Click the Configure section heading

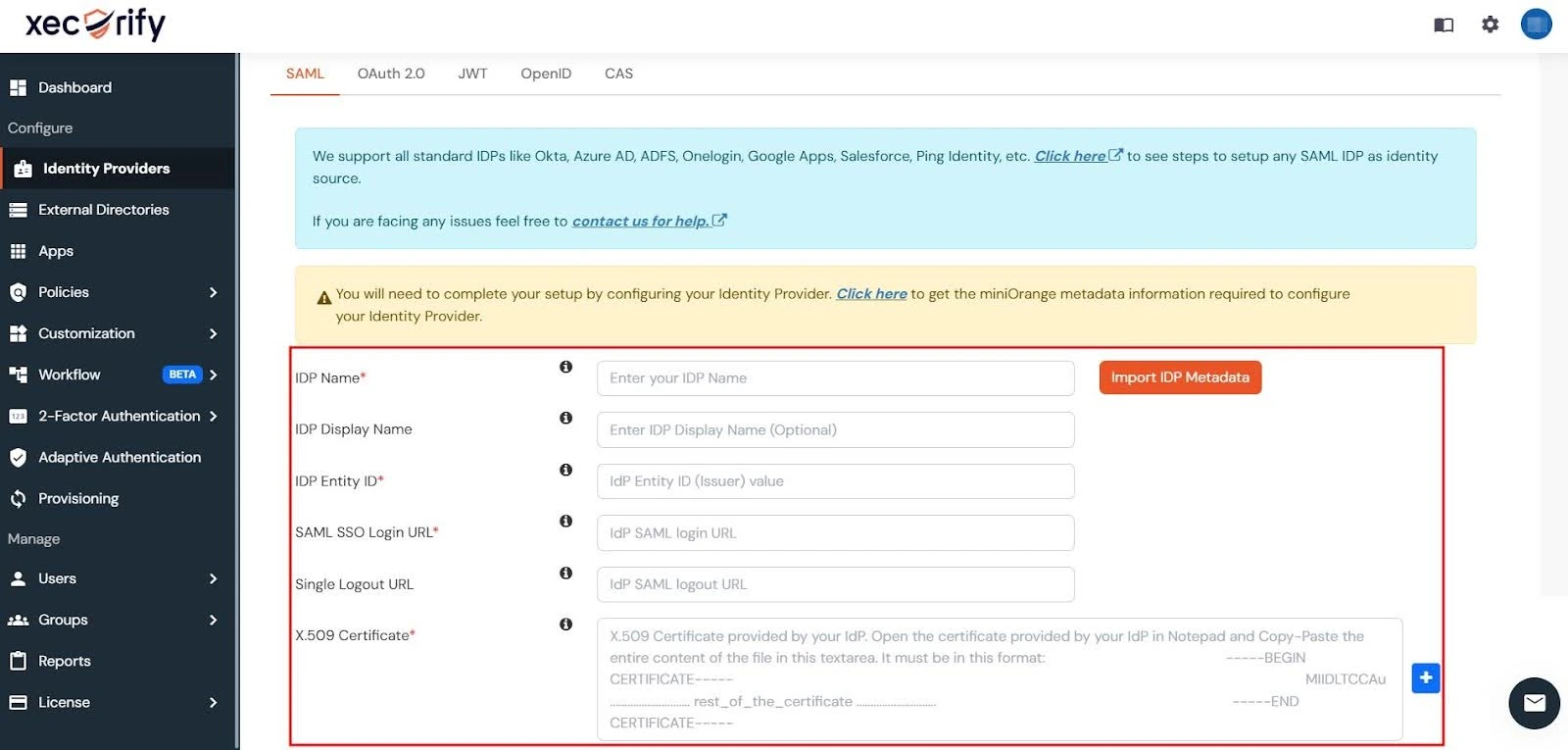point(40,128)
